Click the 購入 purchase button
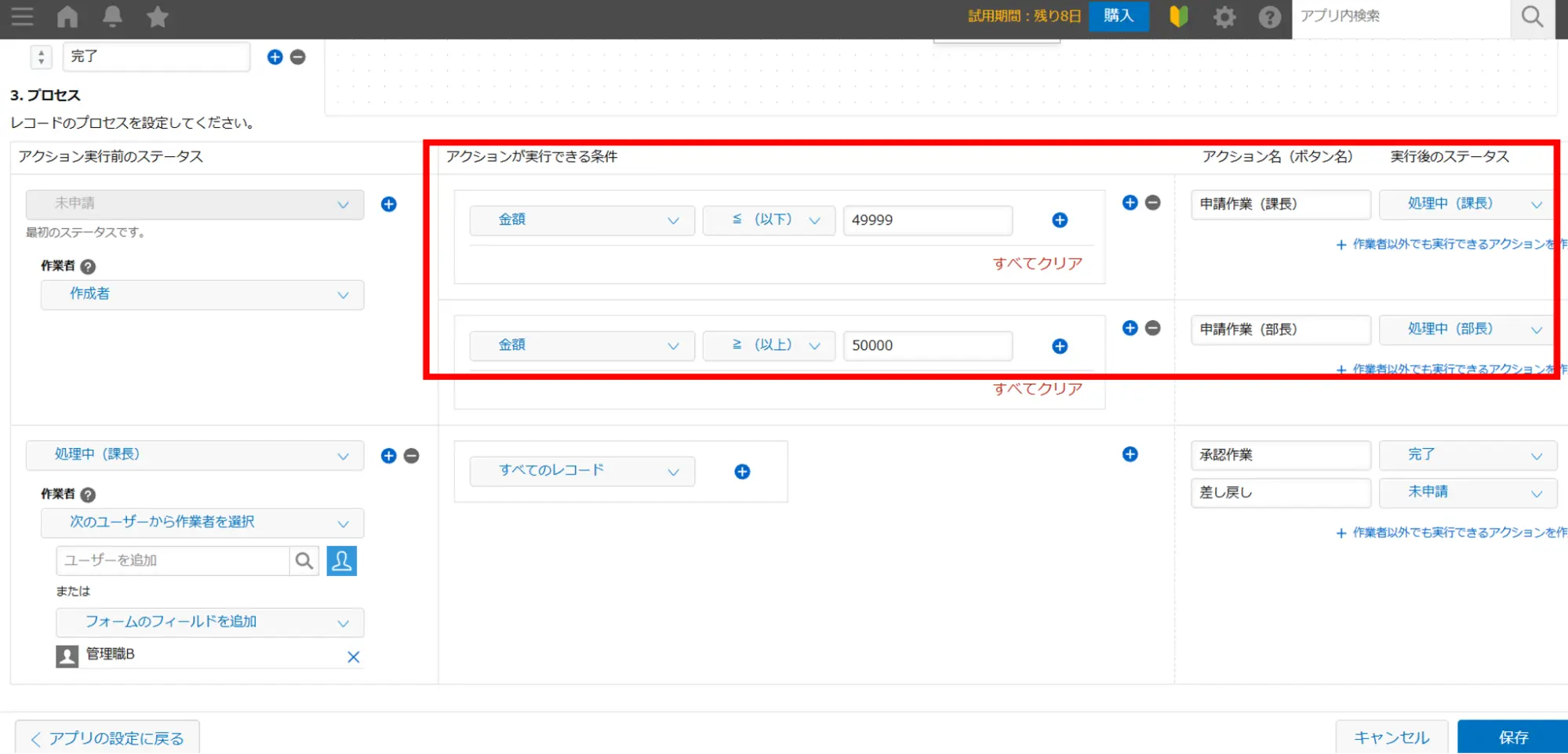1568x754 pixels. tap(1118, 16)
